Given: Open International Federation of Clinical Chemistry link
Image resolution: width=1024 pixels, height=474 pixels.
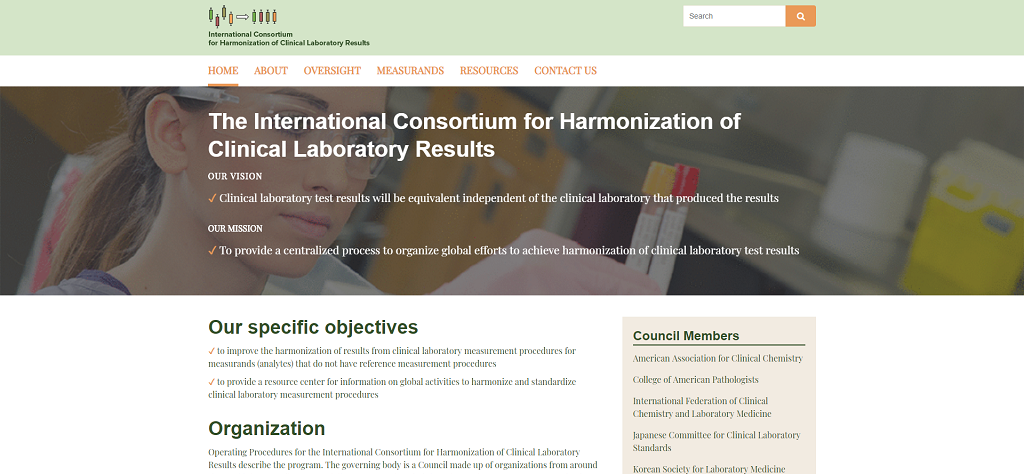Looking at the screenshot, I should 702,407.
